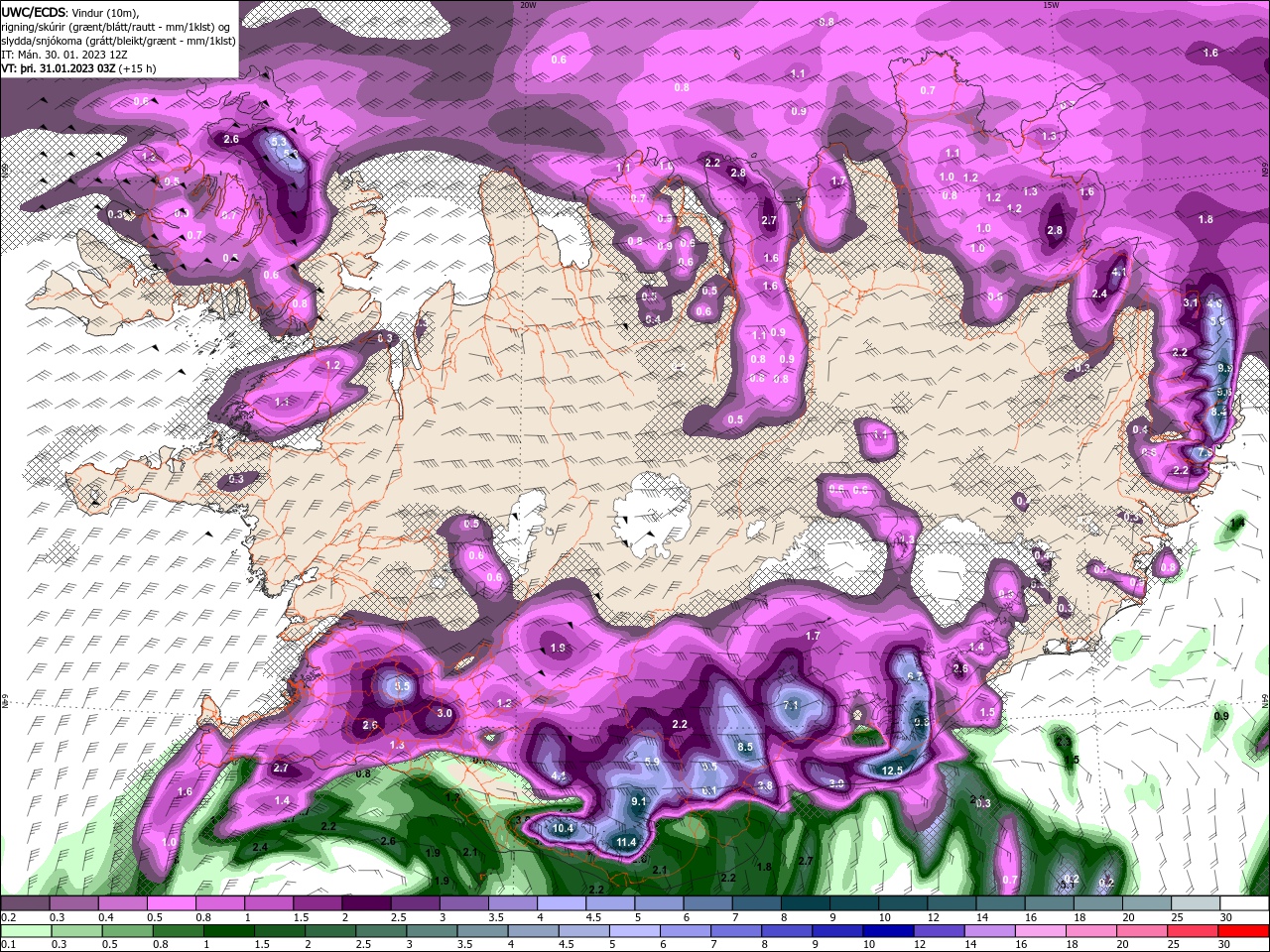Click the 0.2 label in the upper legend

9,917
